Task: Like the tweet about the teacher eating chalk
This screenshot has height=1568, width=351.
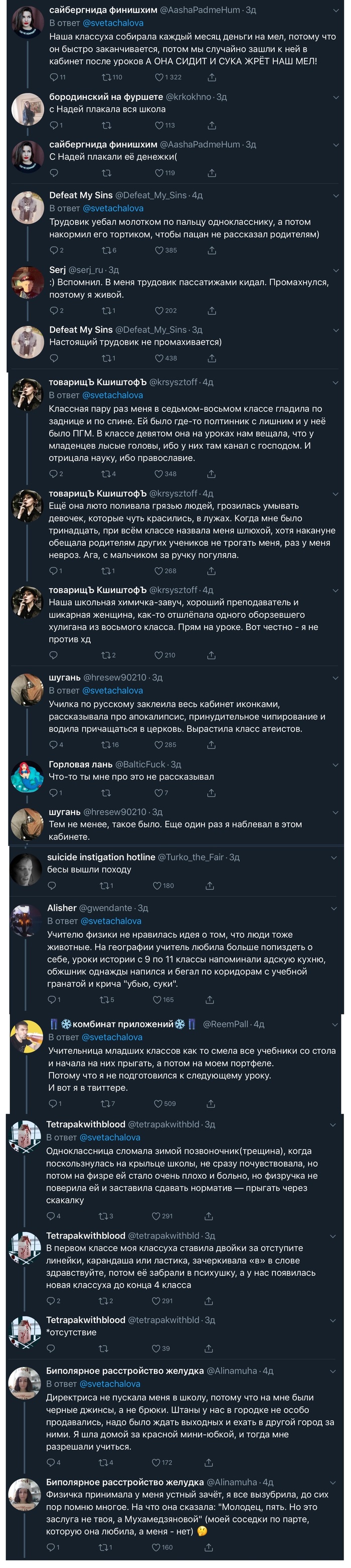Action: click(159, 77)
